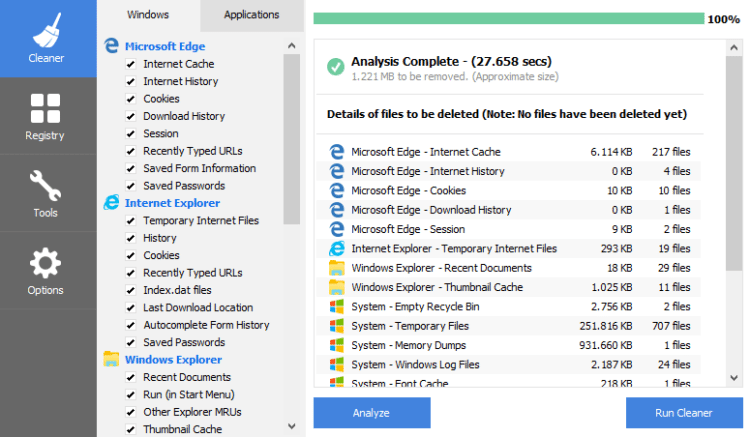Click the green Analysis Complete checkmark icon
The width and height of the screenshot is (750, 437).
[x=336, y=66]
